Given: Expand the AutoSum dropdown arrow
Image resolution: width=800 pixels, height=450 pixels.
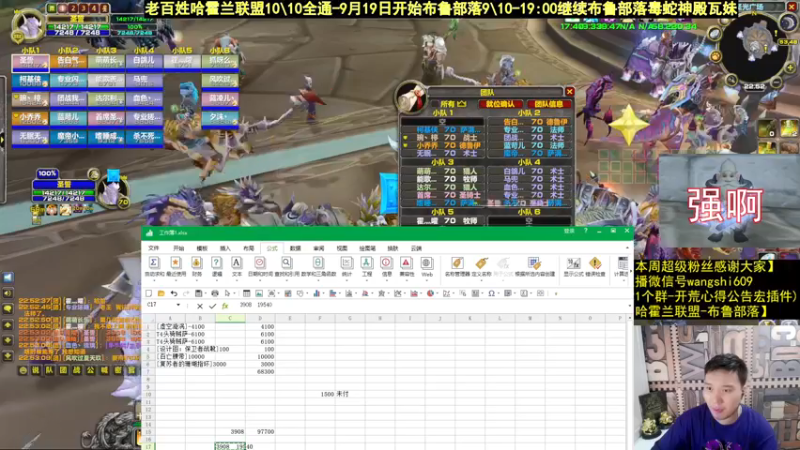Looking at the screenshot, I should [x=154, y=279].
